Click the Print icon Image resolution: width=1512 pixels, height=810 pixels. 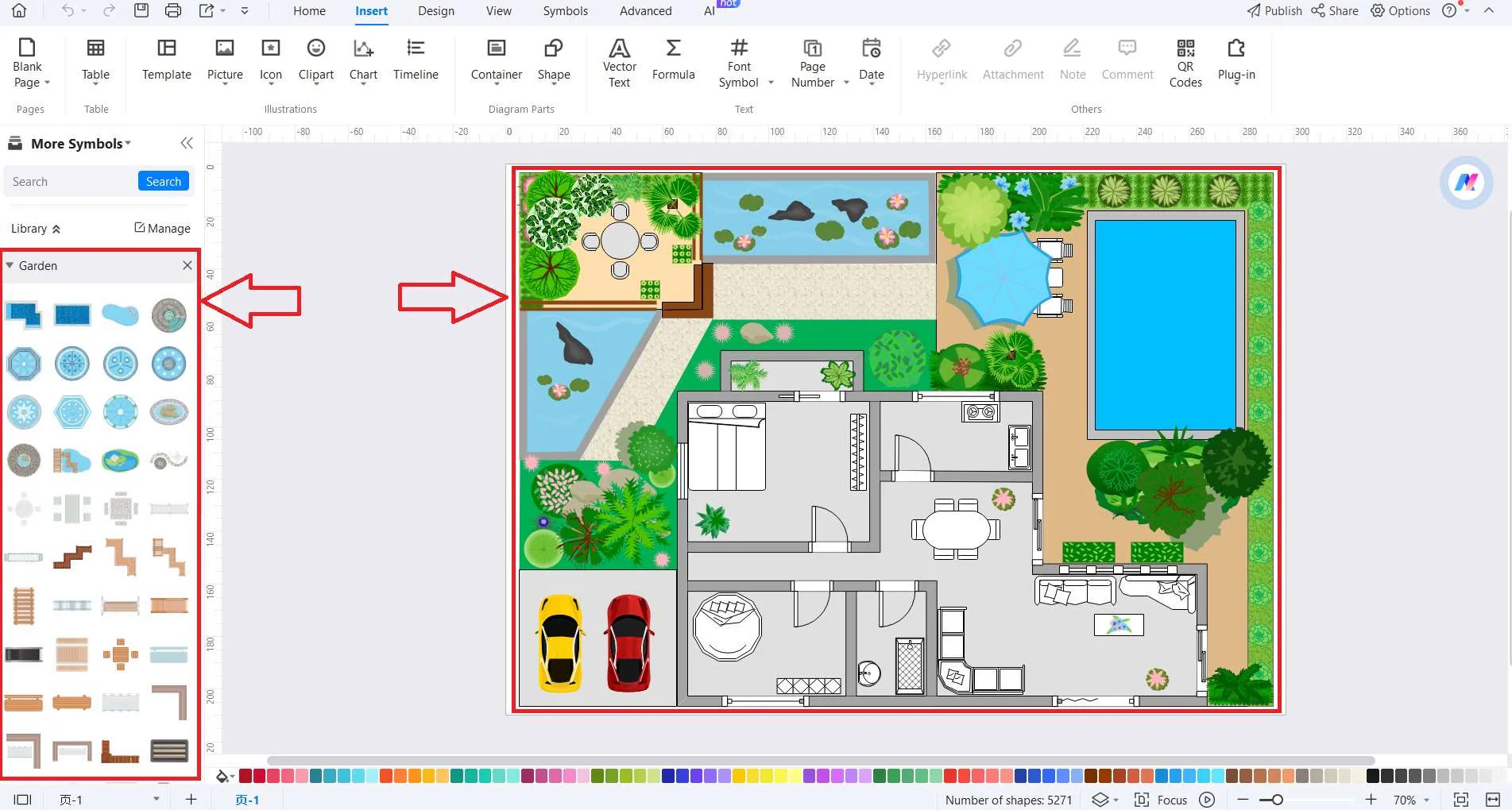coord(173,10)
